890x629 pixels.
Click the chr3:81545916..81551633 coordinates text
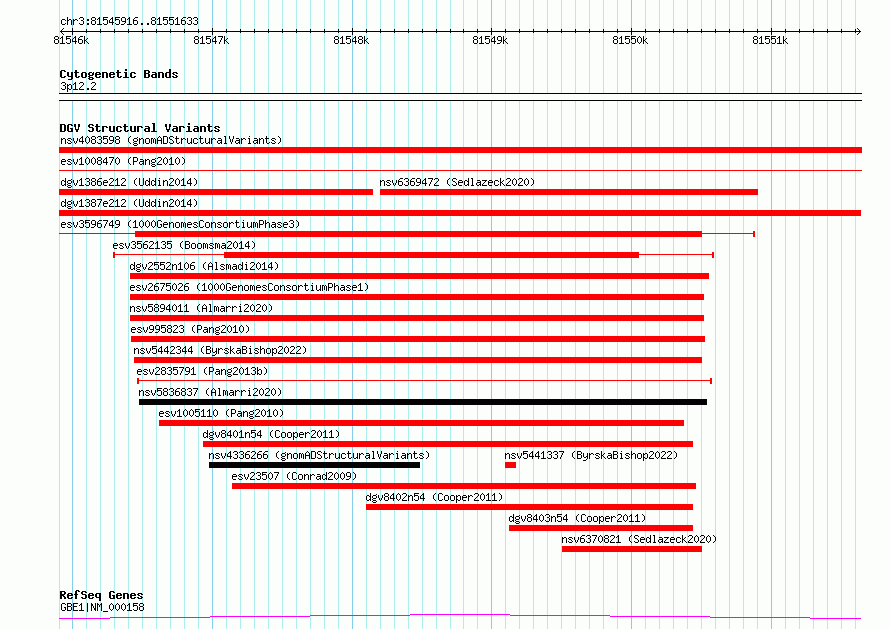(x=129, y=22)
